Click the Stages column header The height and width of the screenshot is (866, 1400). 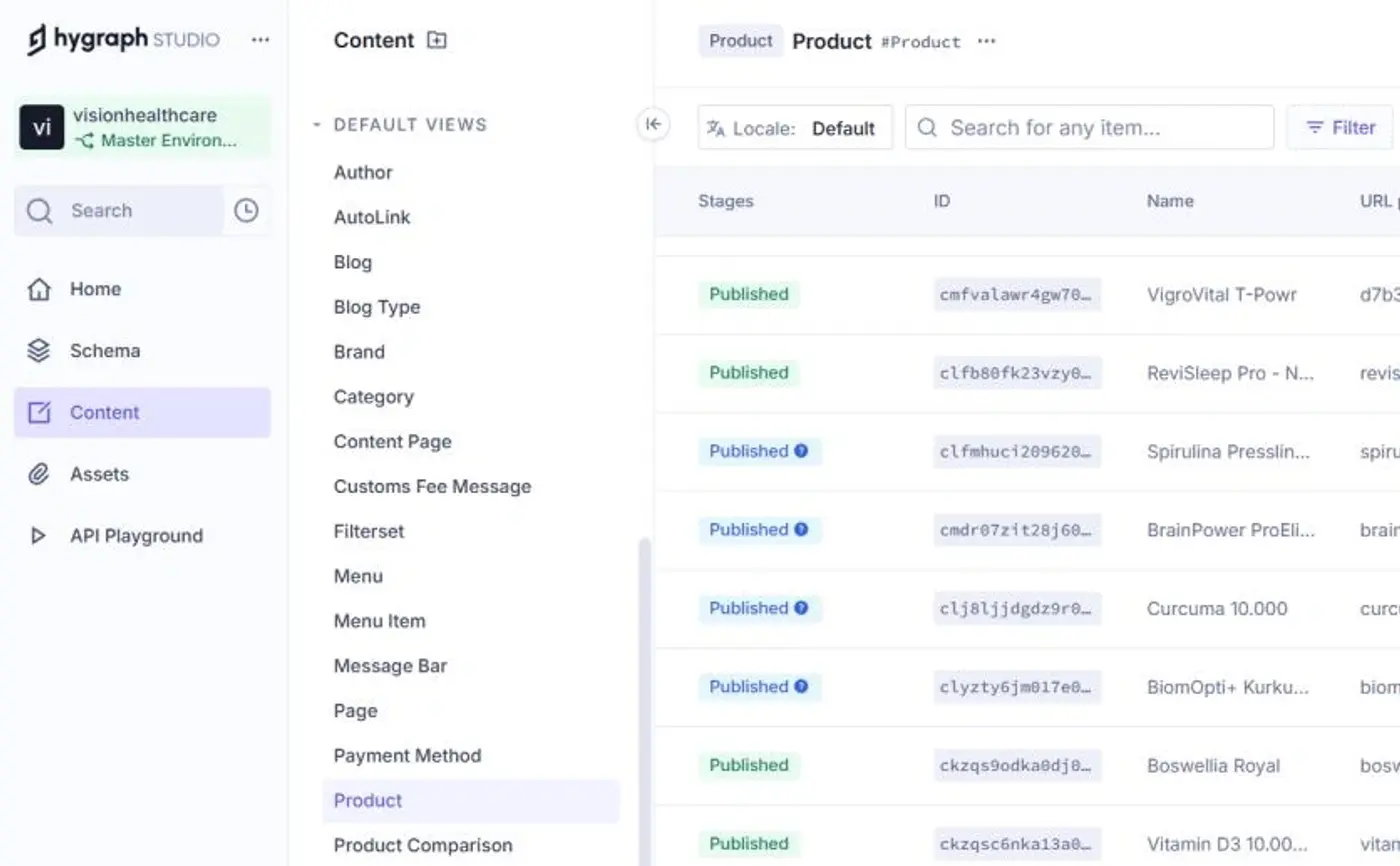click(726, 201)
